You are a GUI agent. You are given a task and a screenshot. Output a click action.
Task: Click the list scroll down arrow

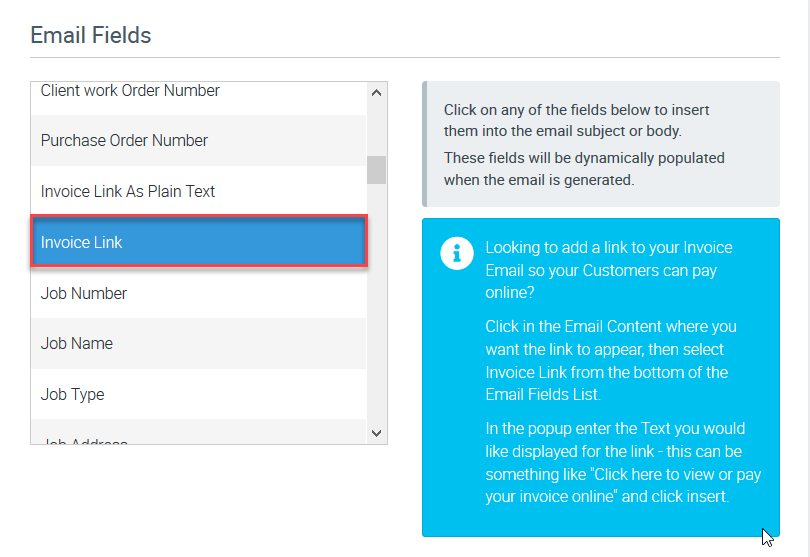377,433
